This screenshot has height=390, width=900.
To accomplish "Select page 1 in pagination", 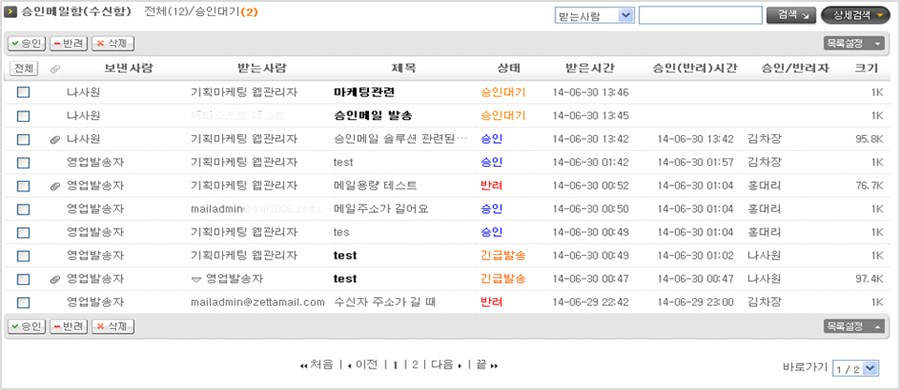I will point(395,365).
